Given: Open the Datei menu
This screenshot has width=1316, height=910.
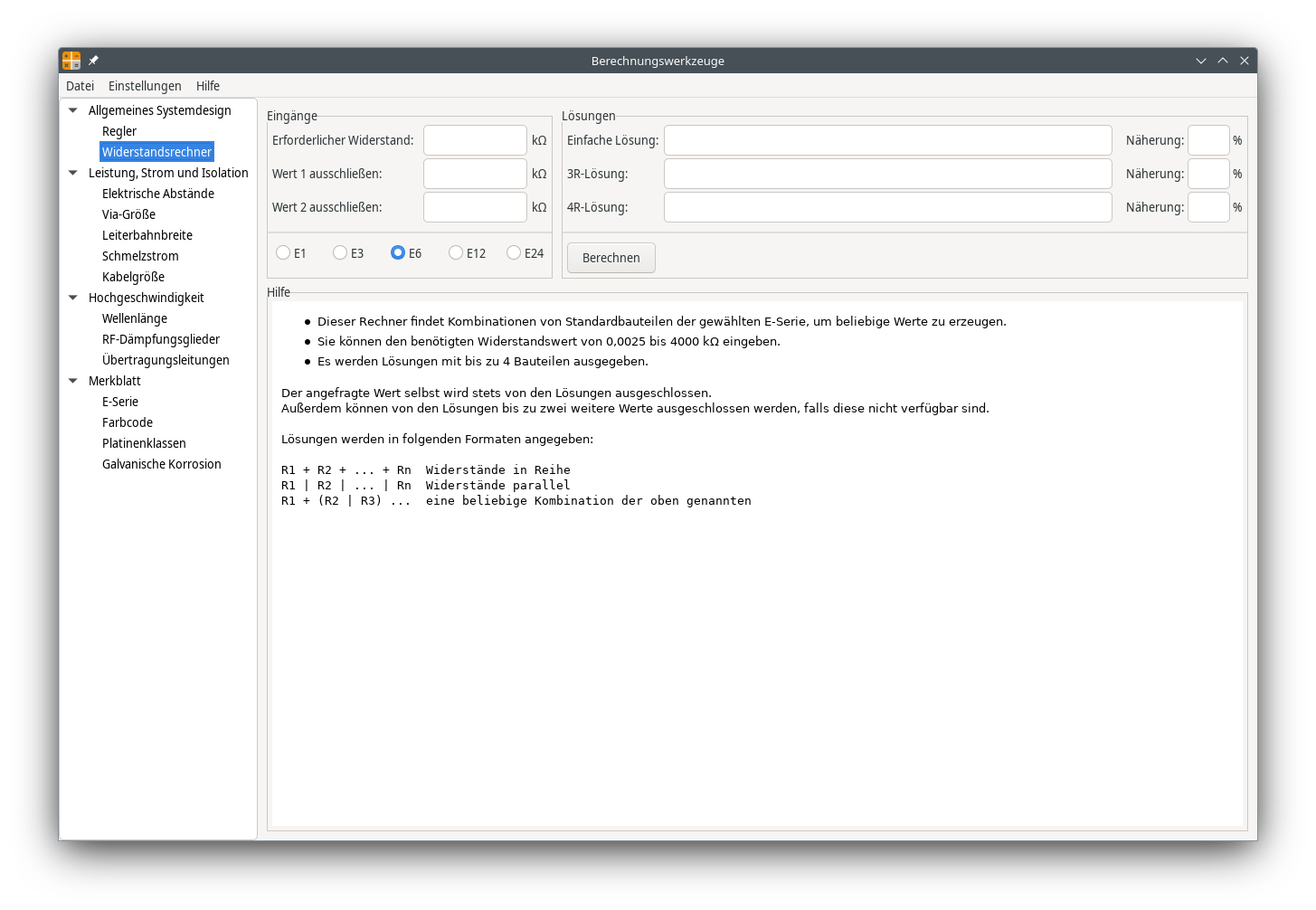Looking at the screenshot, I should click(x=80, y=86).
